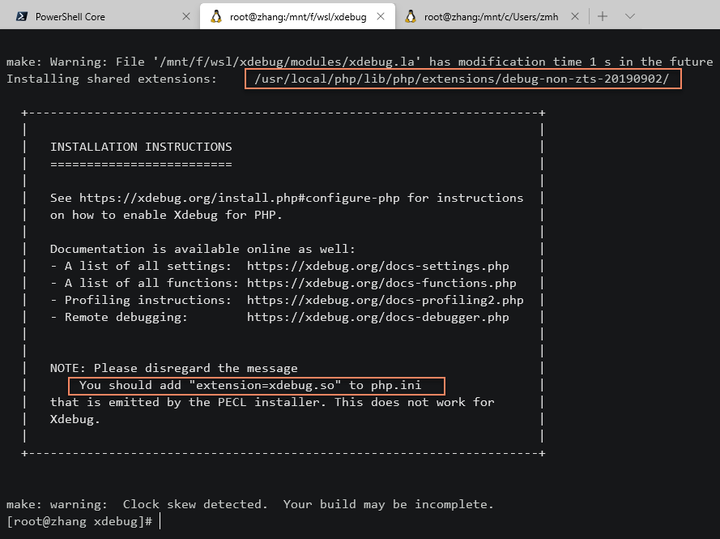Open the docs-profiling2.php URL

[x=385, y=300]
